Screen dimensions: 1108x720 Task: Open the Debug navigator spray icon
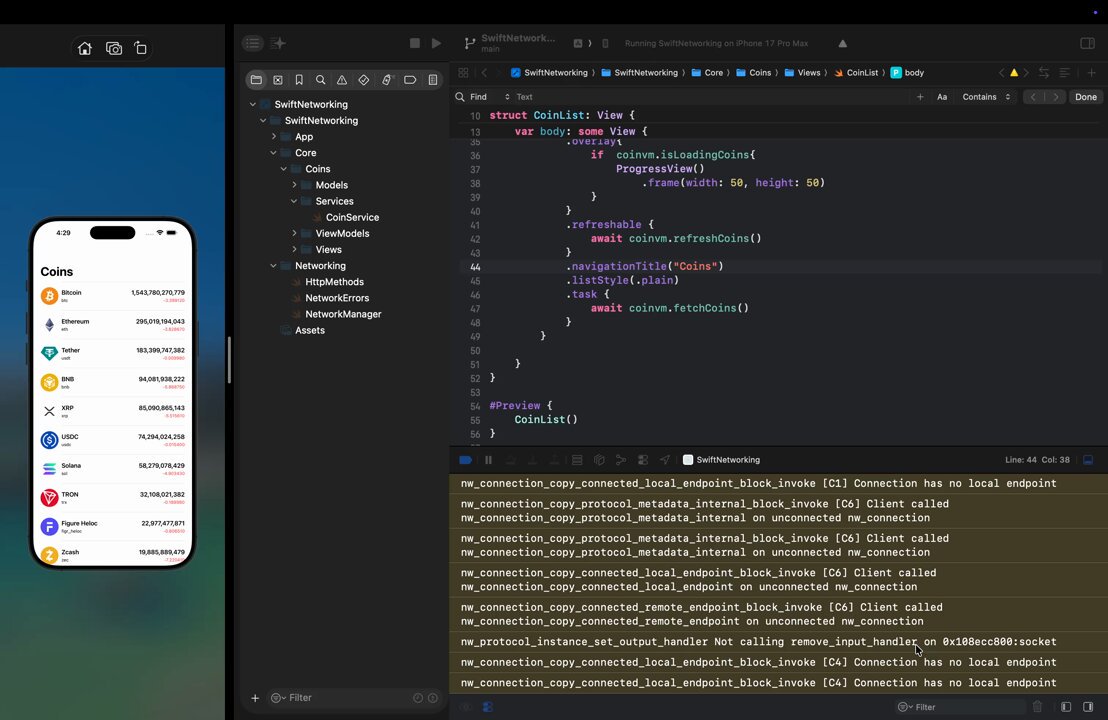(387, 80)
